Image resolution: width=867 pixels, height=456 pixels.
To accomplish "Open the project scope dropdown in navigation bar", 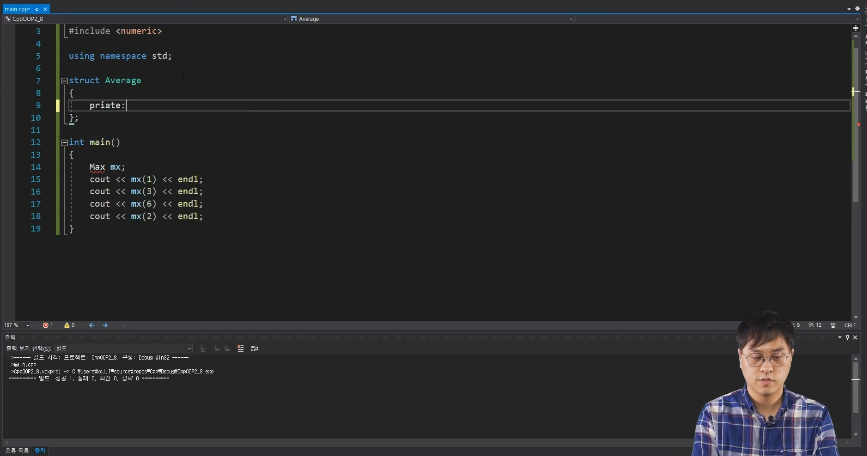I will pyautogui.click(x=146, y=19).
